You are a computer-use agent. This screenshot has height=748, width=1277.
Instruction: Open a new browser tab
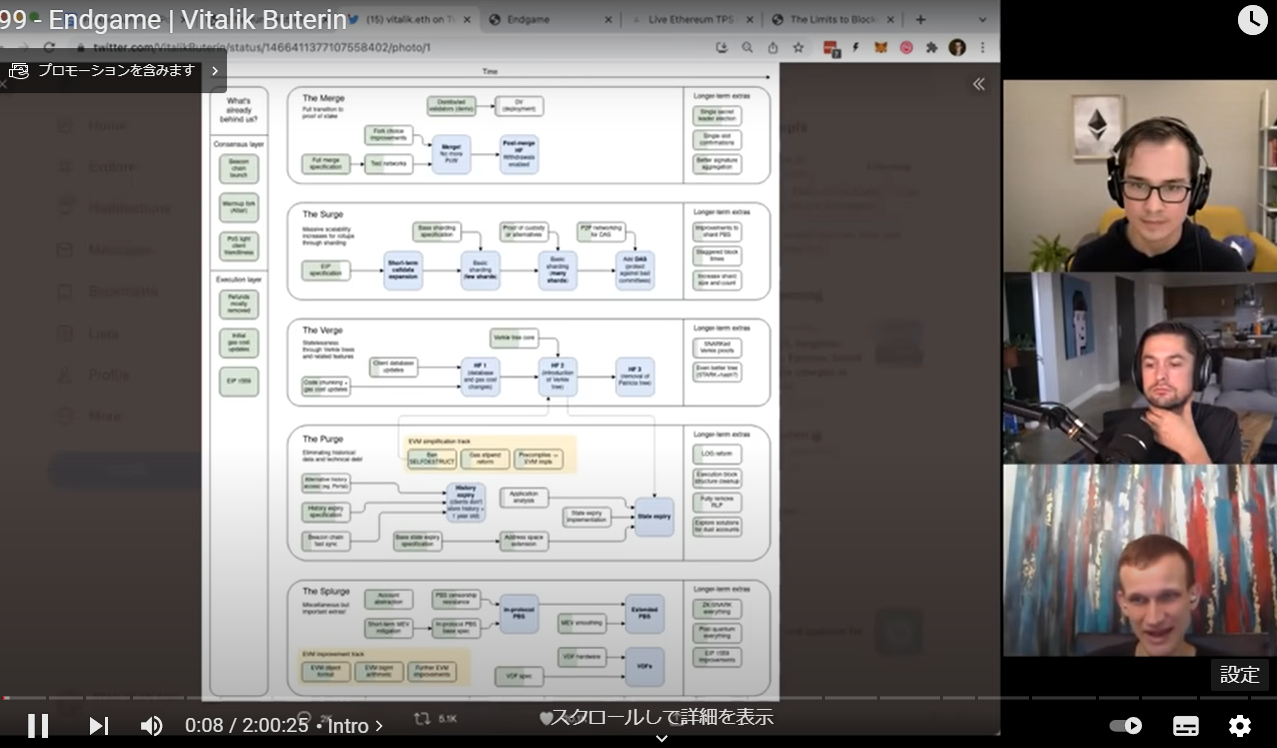coord(921,19)
